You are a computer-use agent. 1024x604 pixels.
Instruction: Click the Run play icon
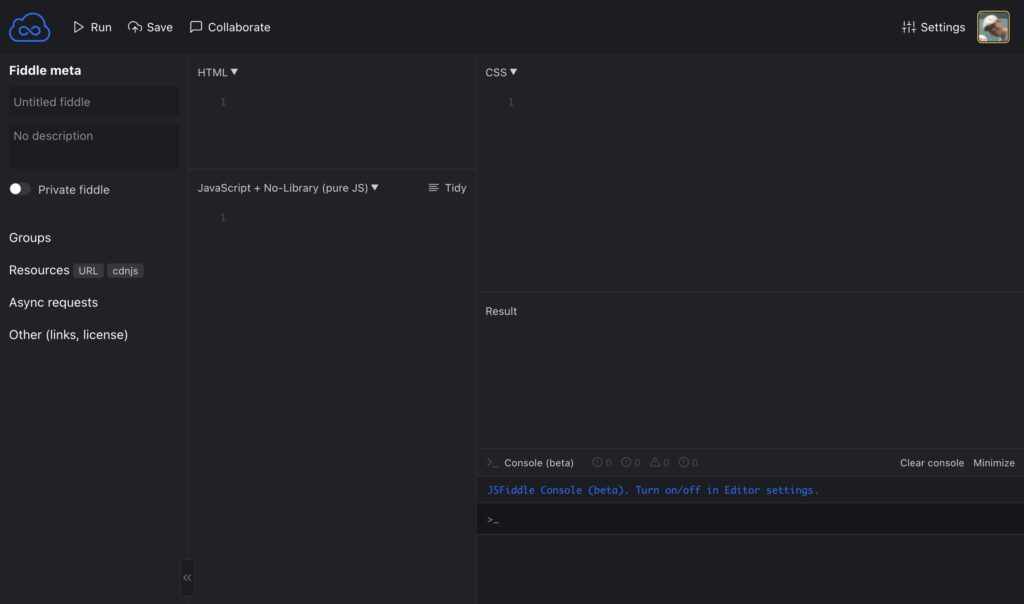[79, 27]
